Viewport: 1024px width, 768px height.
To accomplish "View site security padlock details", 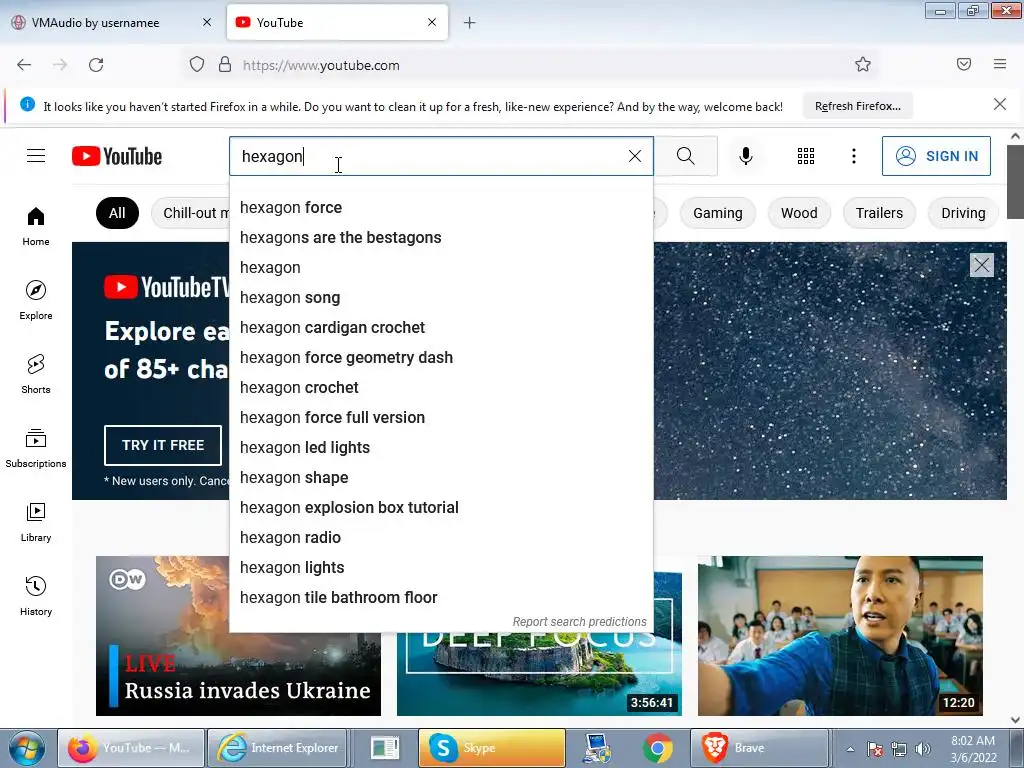I will tap(225, 64).
